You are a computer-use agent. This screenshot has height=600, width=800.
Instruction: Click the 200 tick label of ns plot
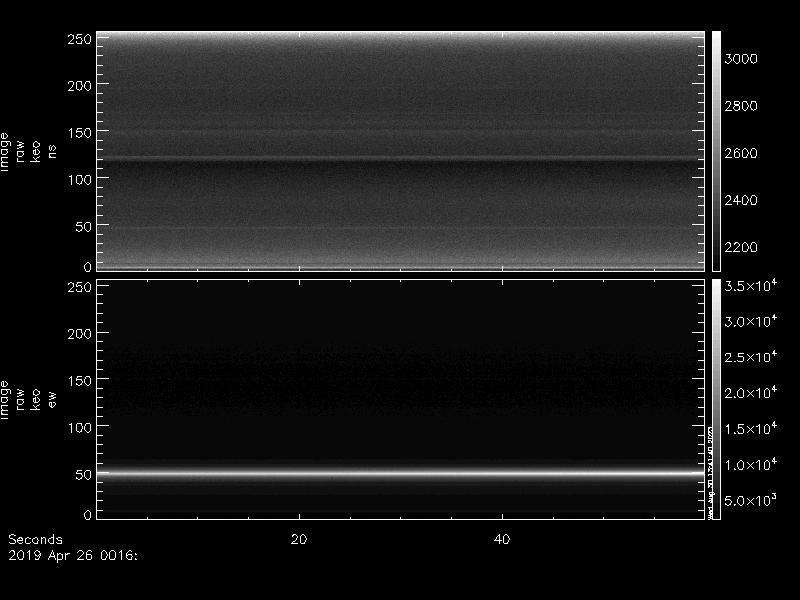tap(80, 86)
